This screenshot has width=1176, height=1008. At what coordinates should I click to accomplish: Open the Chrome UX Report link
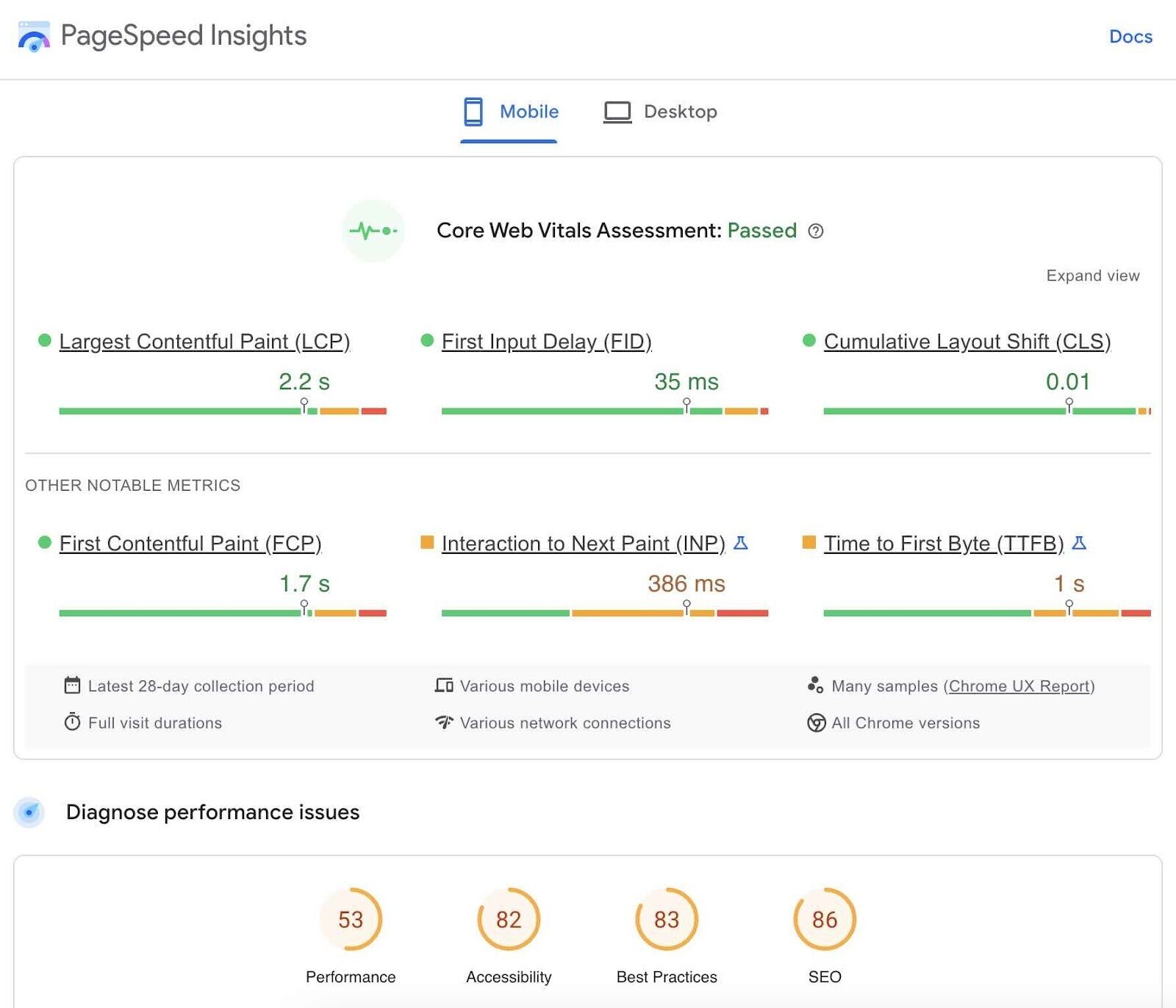(x=1018, y=685)
